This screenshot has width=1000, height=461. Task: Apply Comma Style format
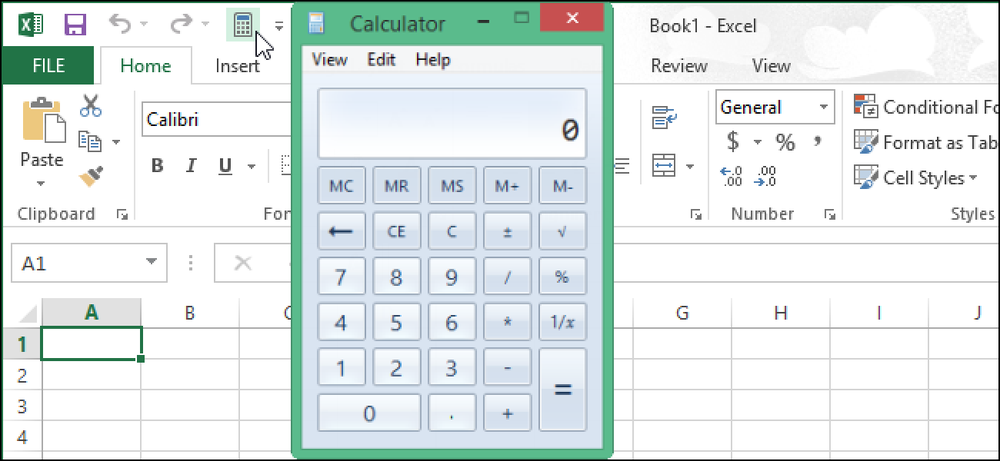point(818,142)
